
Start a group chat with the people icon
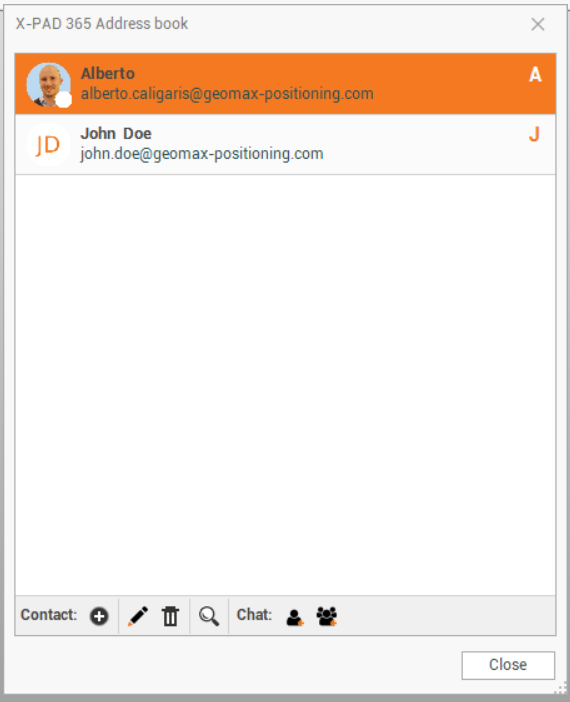[327, 616]
